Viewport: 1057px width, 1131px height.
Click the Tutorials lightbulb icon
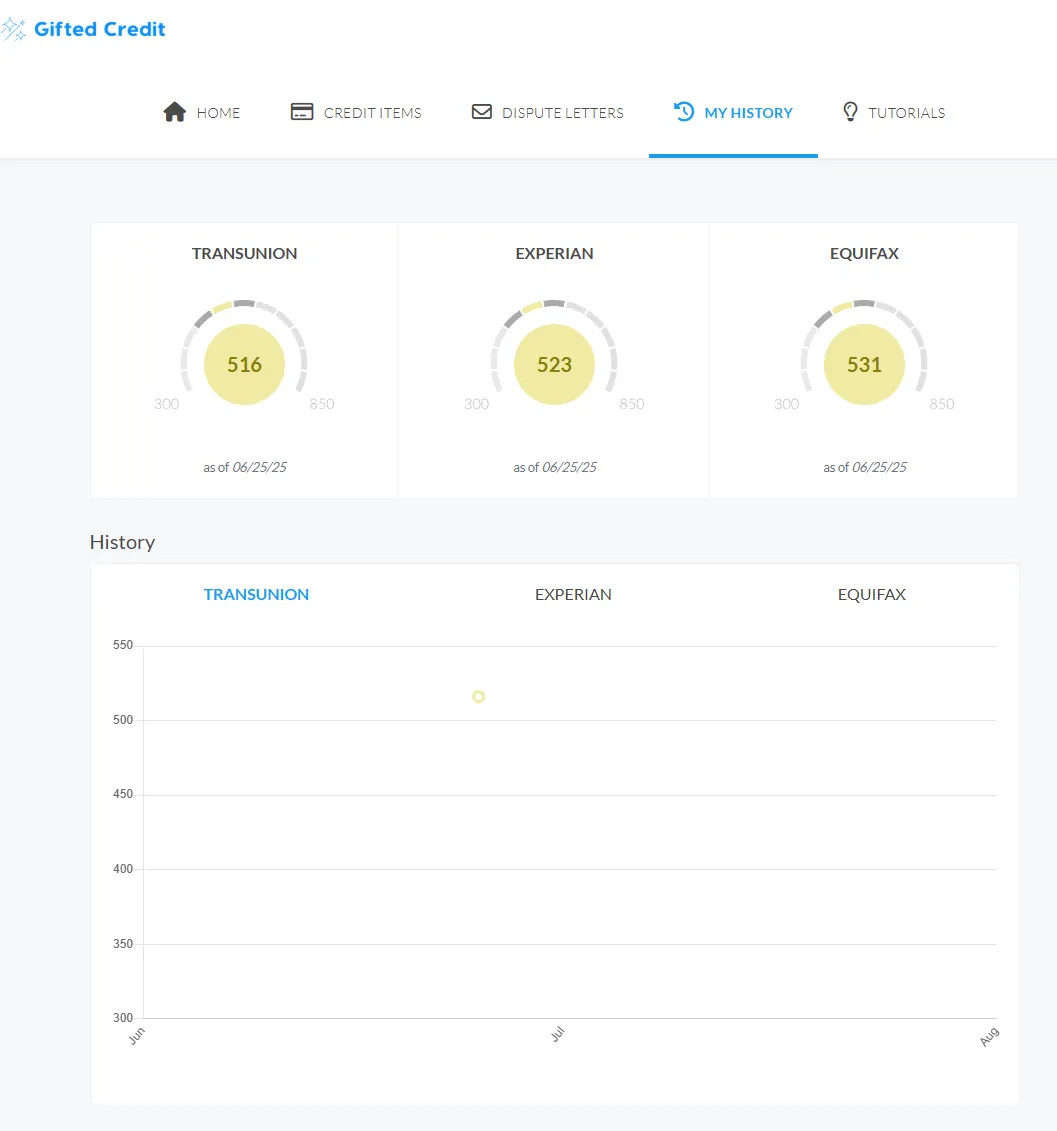pos(851,112)
